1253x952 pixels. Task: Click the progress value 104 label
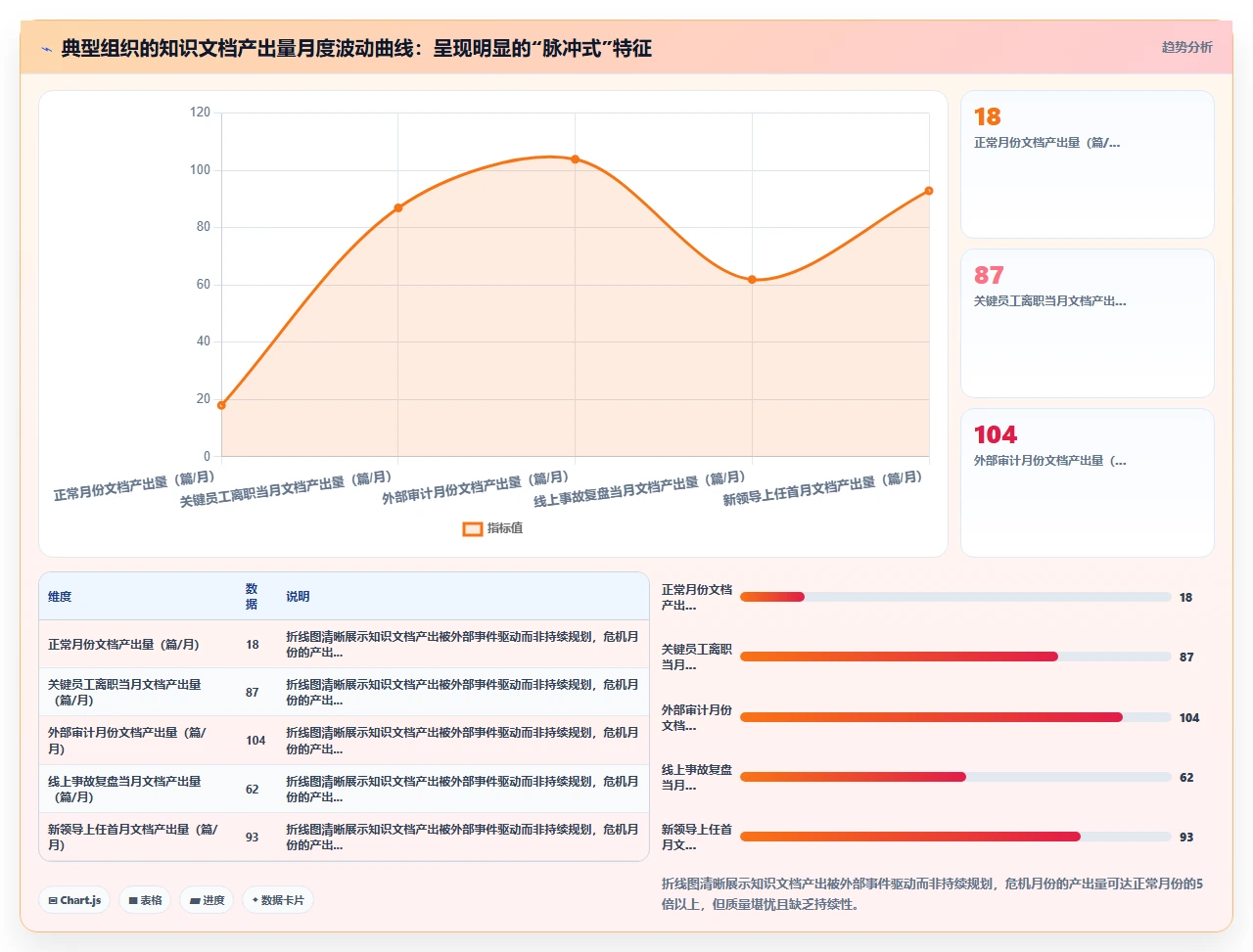[1189, 718]
